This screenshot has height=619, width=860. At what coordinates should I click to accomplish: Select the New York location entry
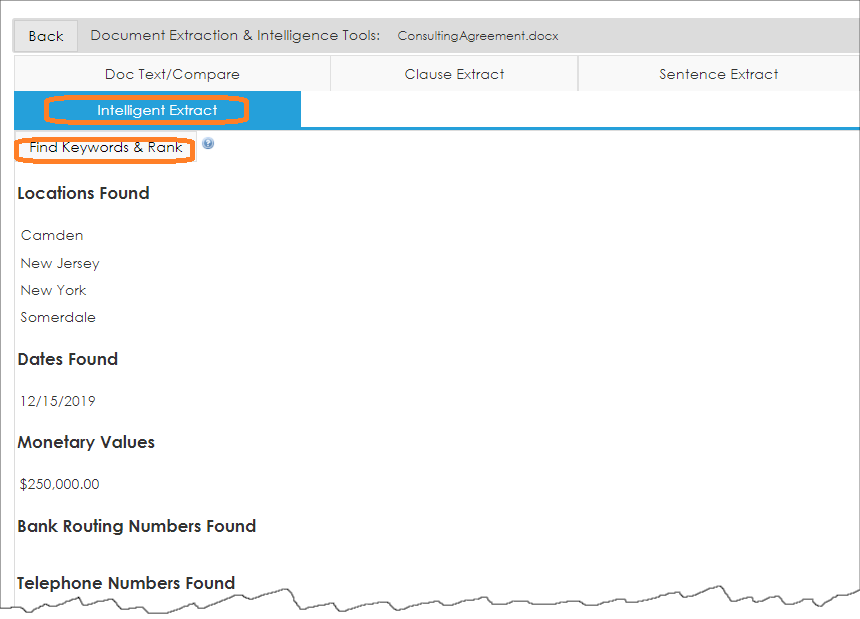coord(53,290)
